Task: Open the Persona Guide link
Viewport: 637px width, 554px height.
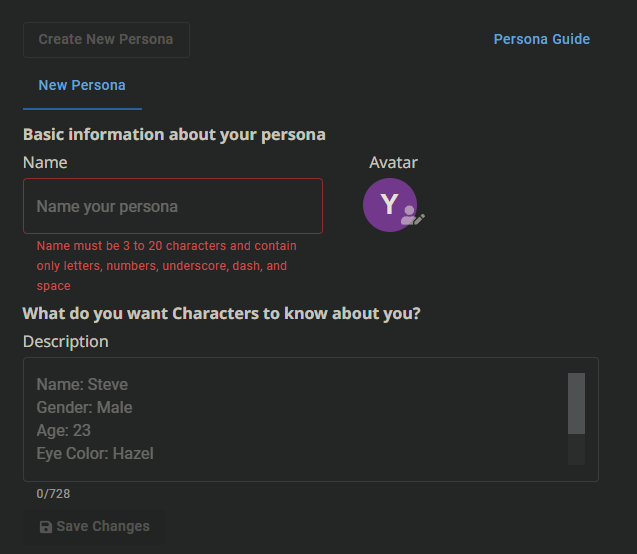Action: coord(542,39)
